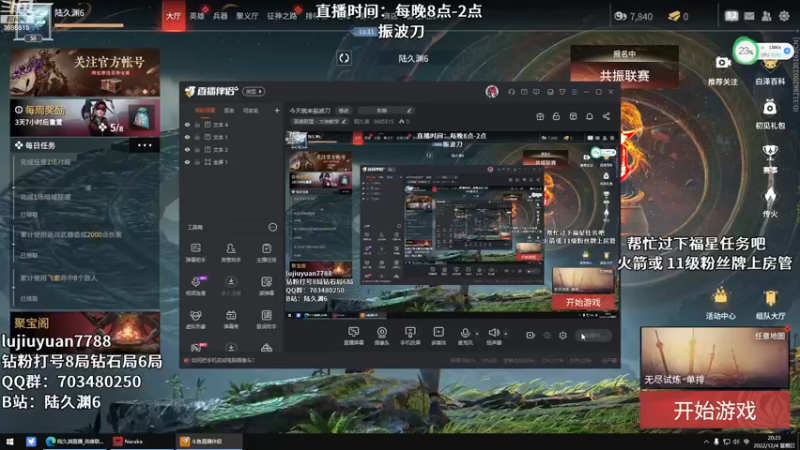This screenshot has height=450, width=800.
Task: Open the voice tool with purple badge
Action: [x=196, y=286]
